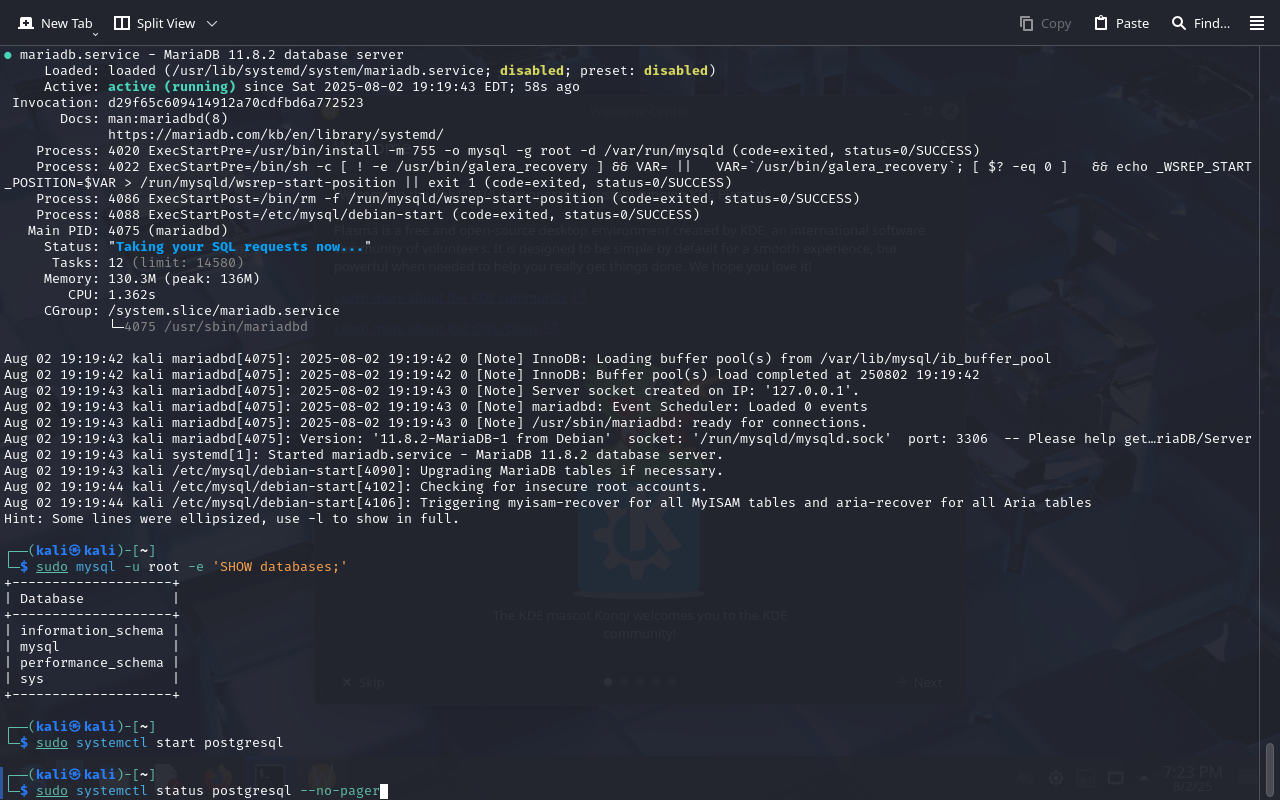
Task: Click the ExecStartPost '/etc/mysql/debian-start' process line
Action: coord(368,214)
